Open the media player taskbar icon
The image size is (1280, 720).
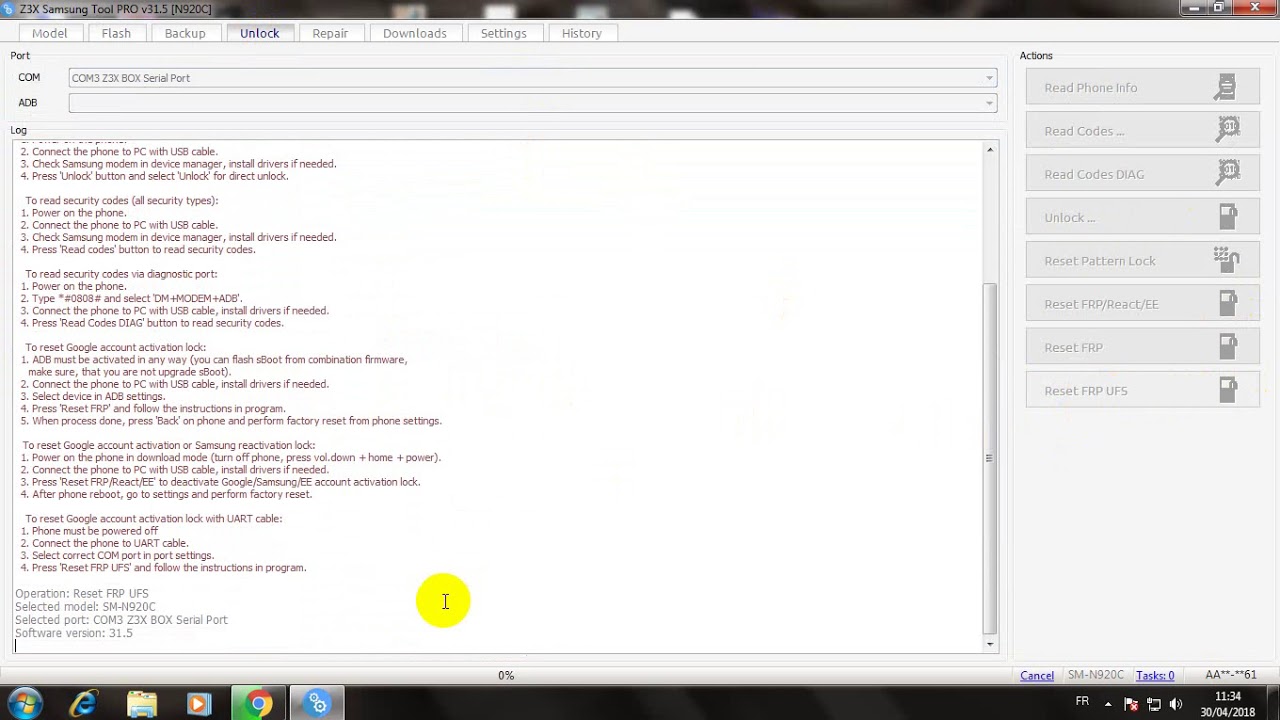(199, 704)
